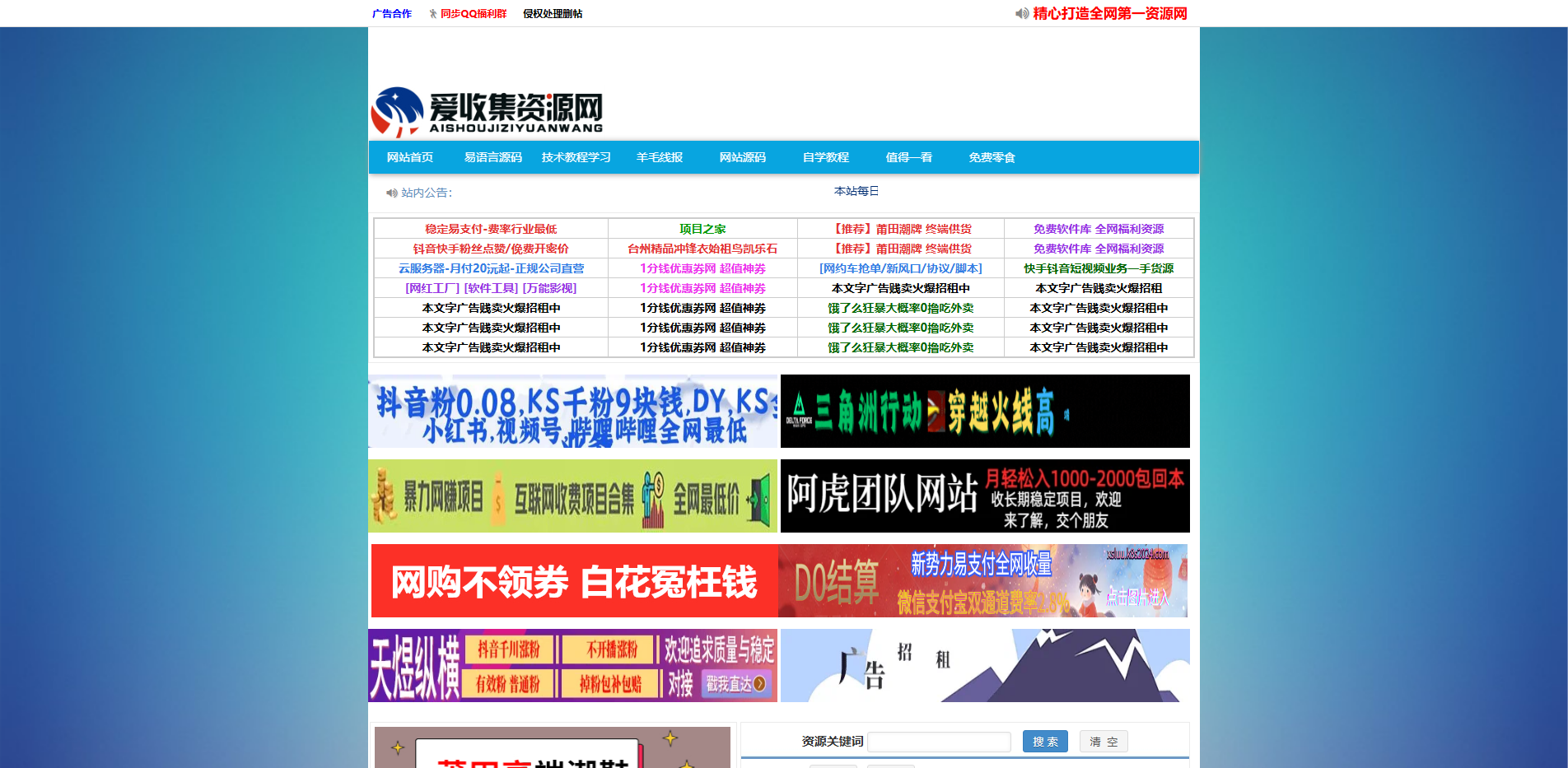Click the speaker icon beside 站内公告

[x=391, y=192]
